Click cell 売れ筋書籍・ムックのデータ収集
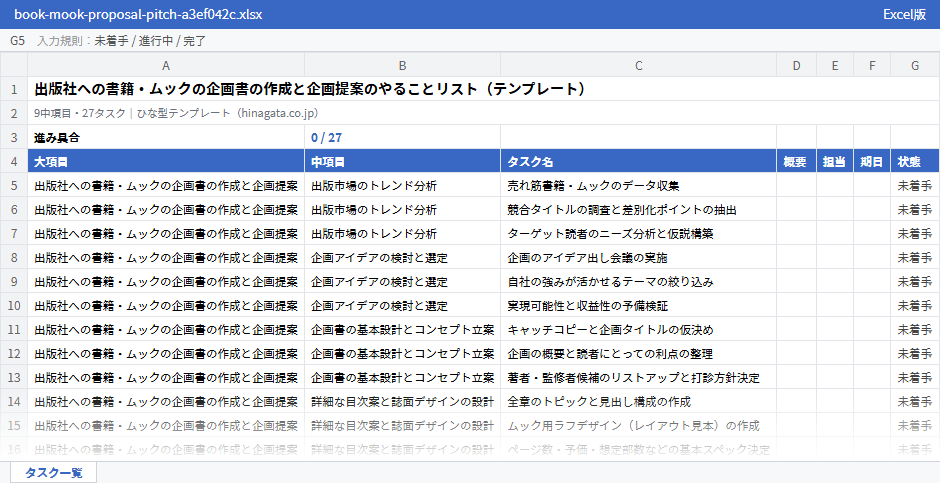 [638, 185]
